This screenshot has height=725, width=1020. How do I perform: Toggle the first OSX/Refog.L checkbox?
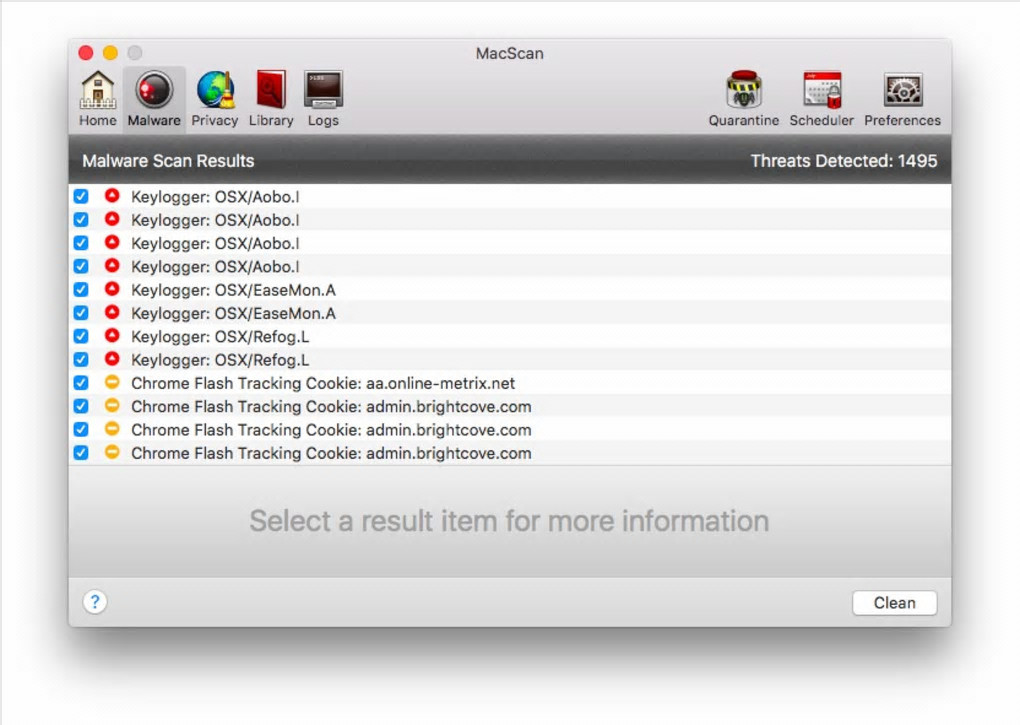81,336
